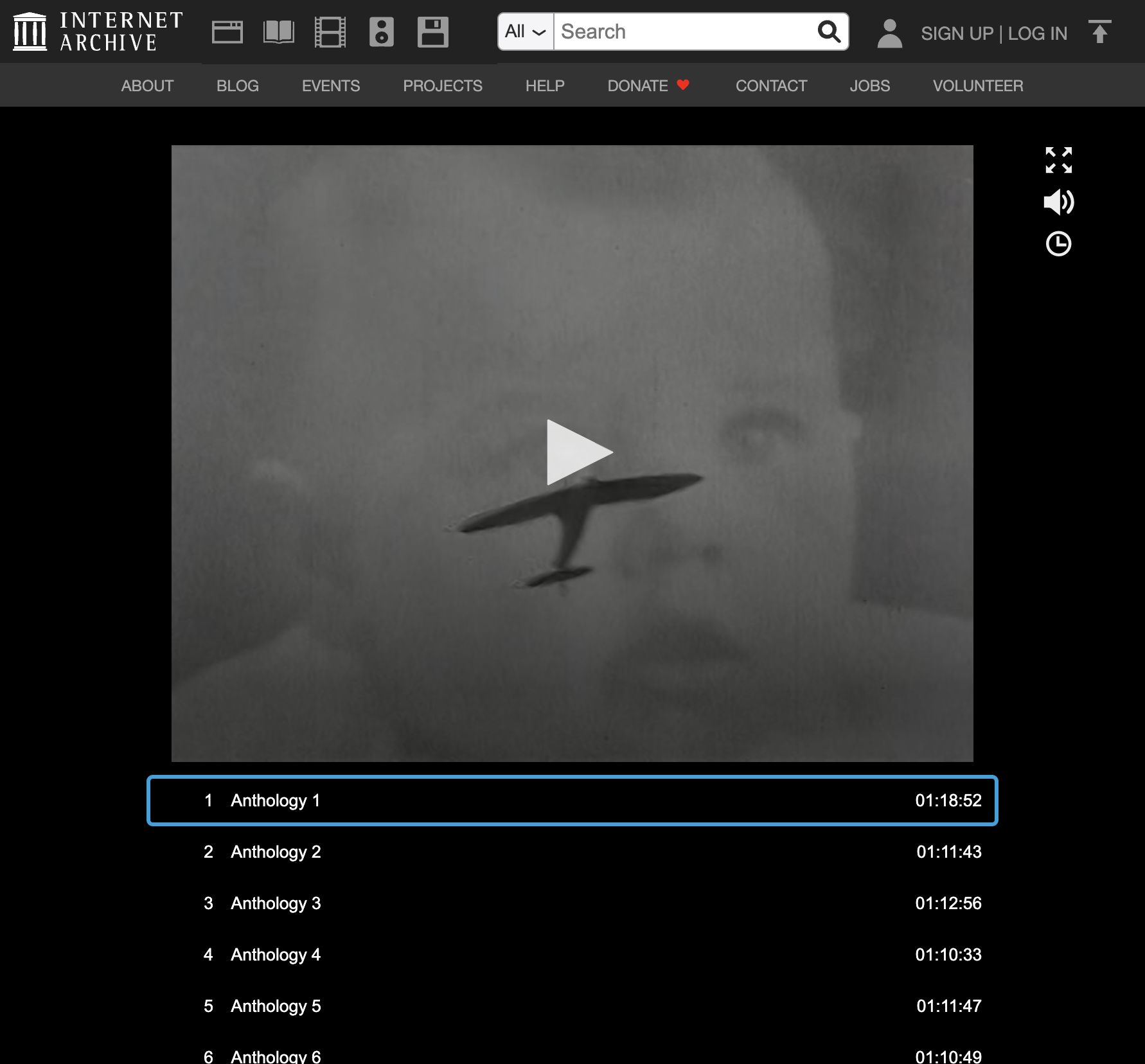Open the Audio speaker icon
This screenshot has width=1145, height=1064.
382,32
